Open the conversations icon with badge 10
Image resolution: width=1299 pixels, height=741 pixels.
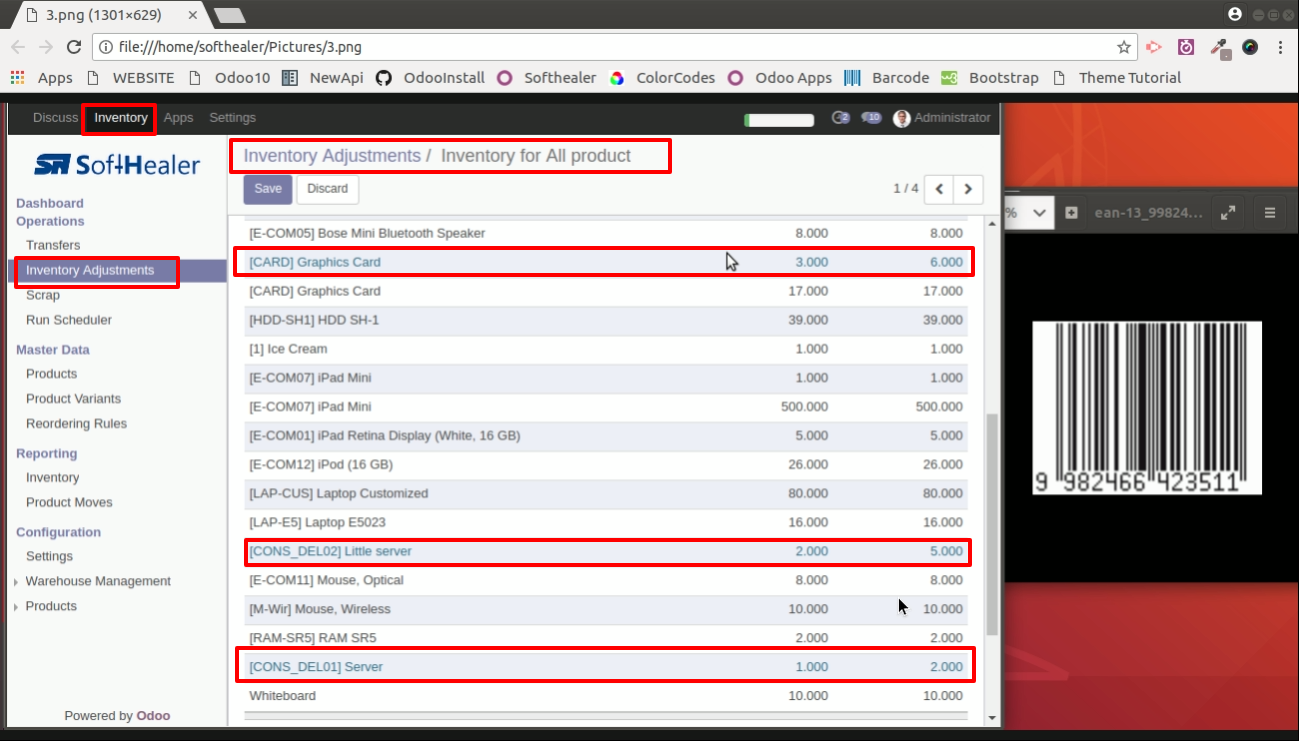pyautogui.click(x=871, y=118)
